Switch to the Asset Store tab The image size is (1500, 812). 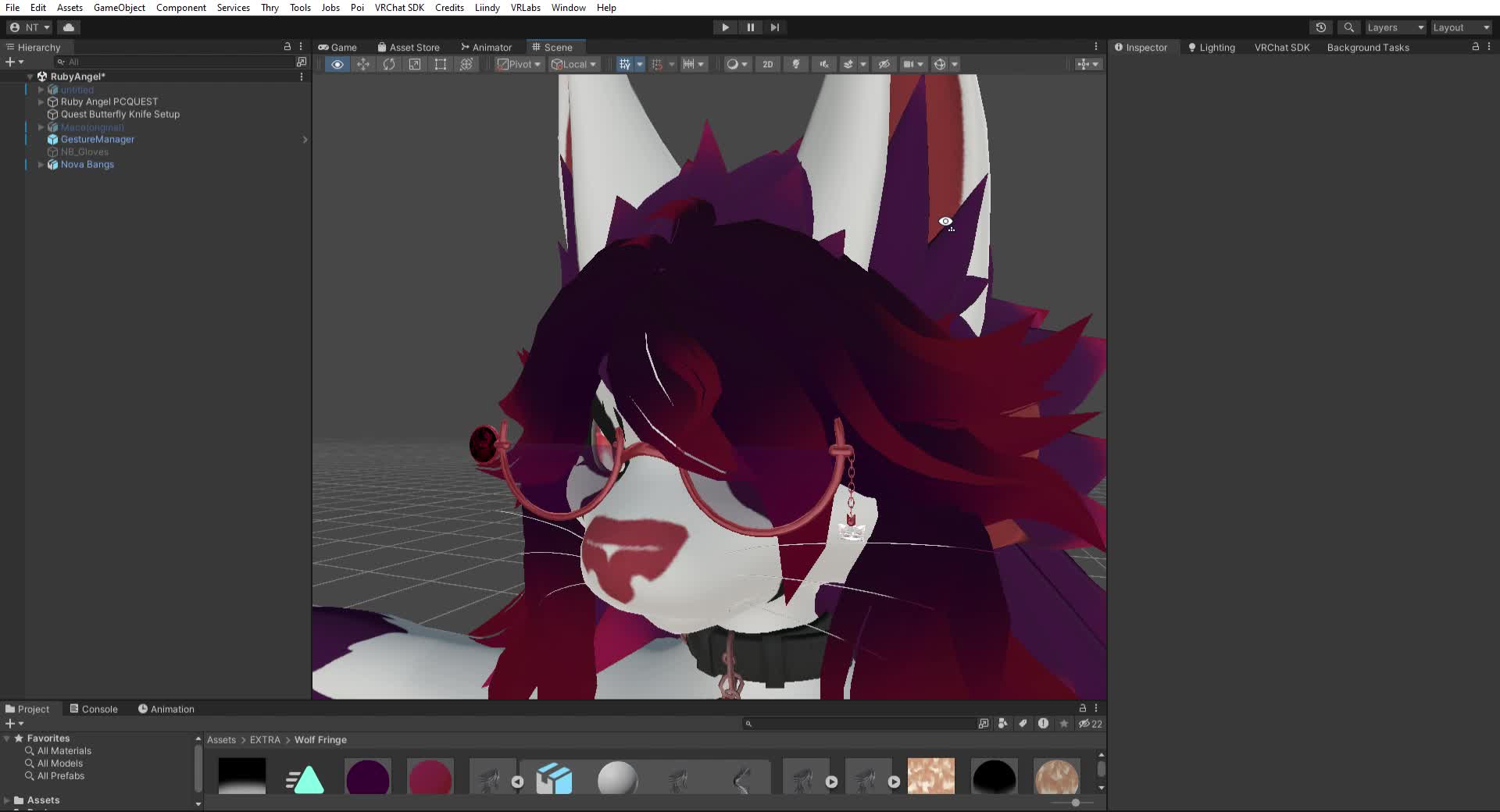coord(409,48)
